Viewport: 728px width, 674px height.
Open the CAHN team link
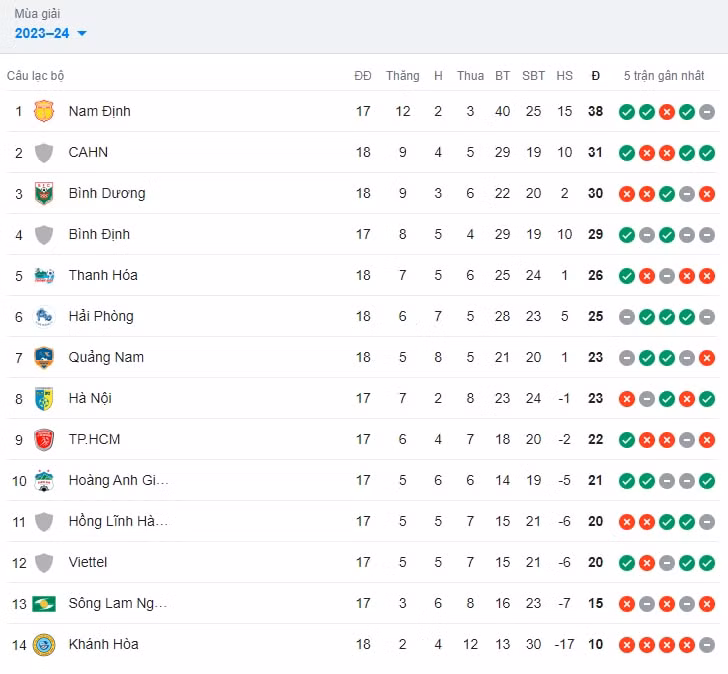tap(88, 152)
